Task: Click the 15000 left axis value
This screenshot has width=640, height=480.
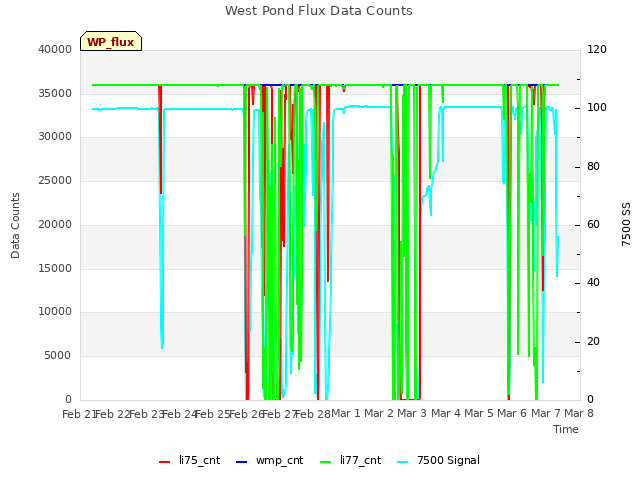Action: [55, 269]
